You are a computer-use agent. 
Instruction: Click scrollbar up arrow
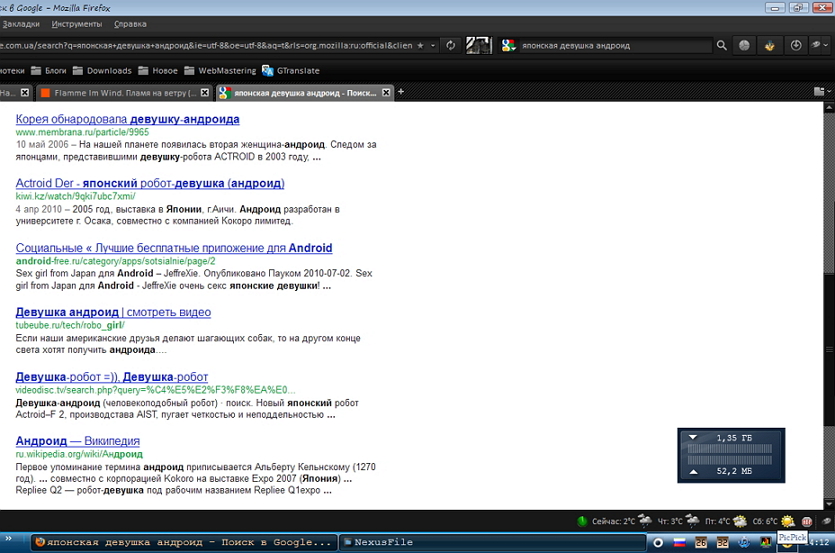(x=829, y=108)
